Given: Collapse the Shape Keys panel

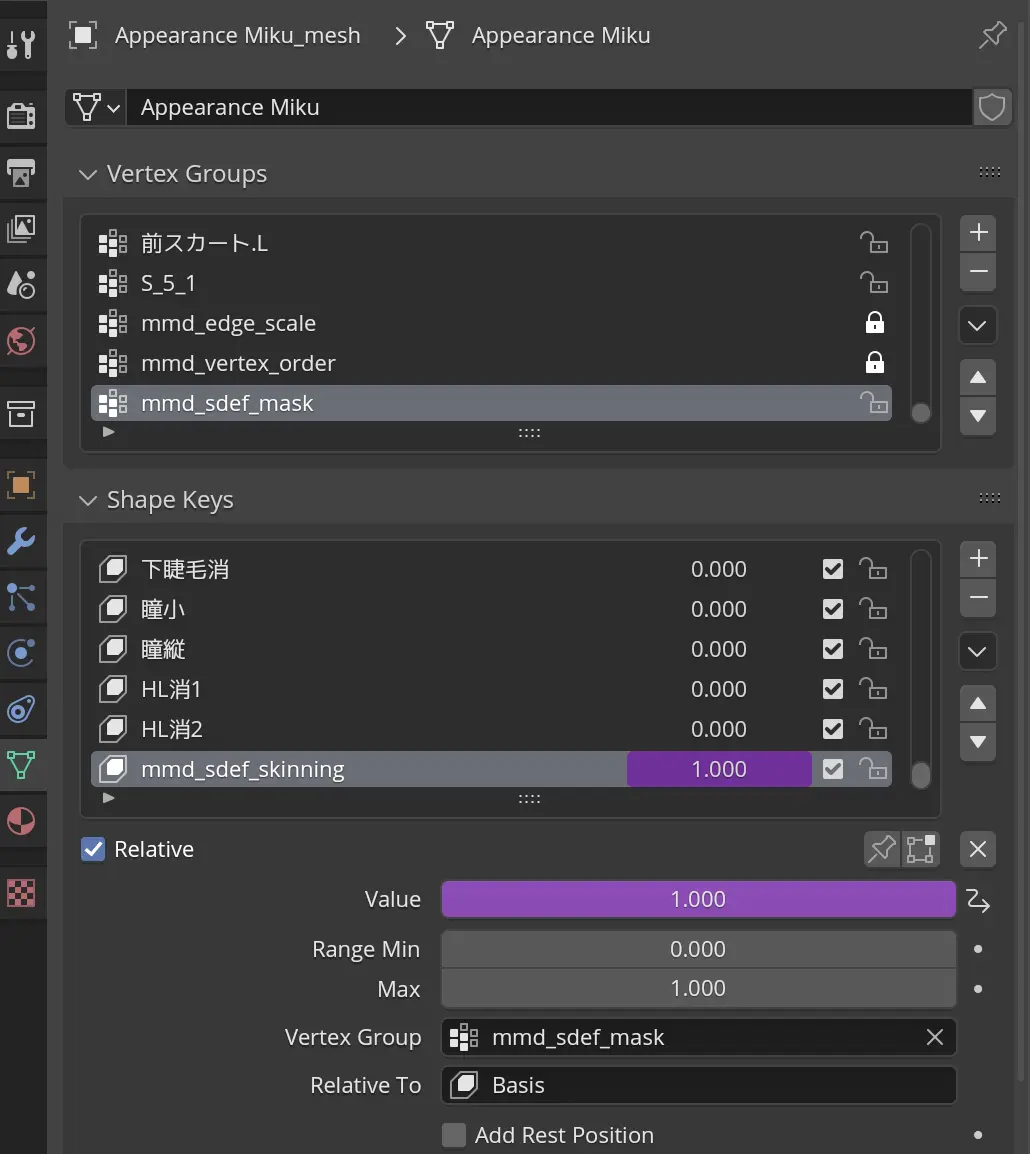Looking at the screenshot, I should [88, 500].
